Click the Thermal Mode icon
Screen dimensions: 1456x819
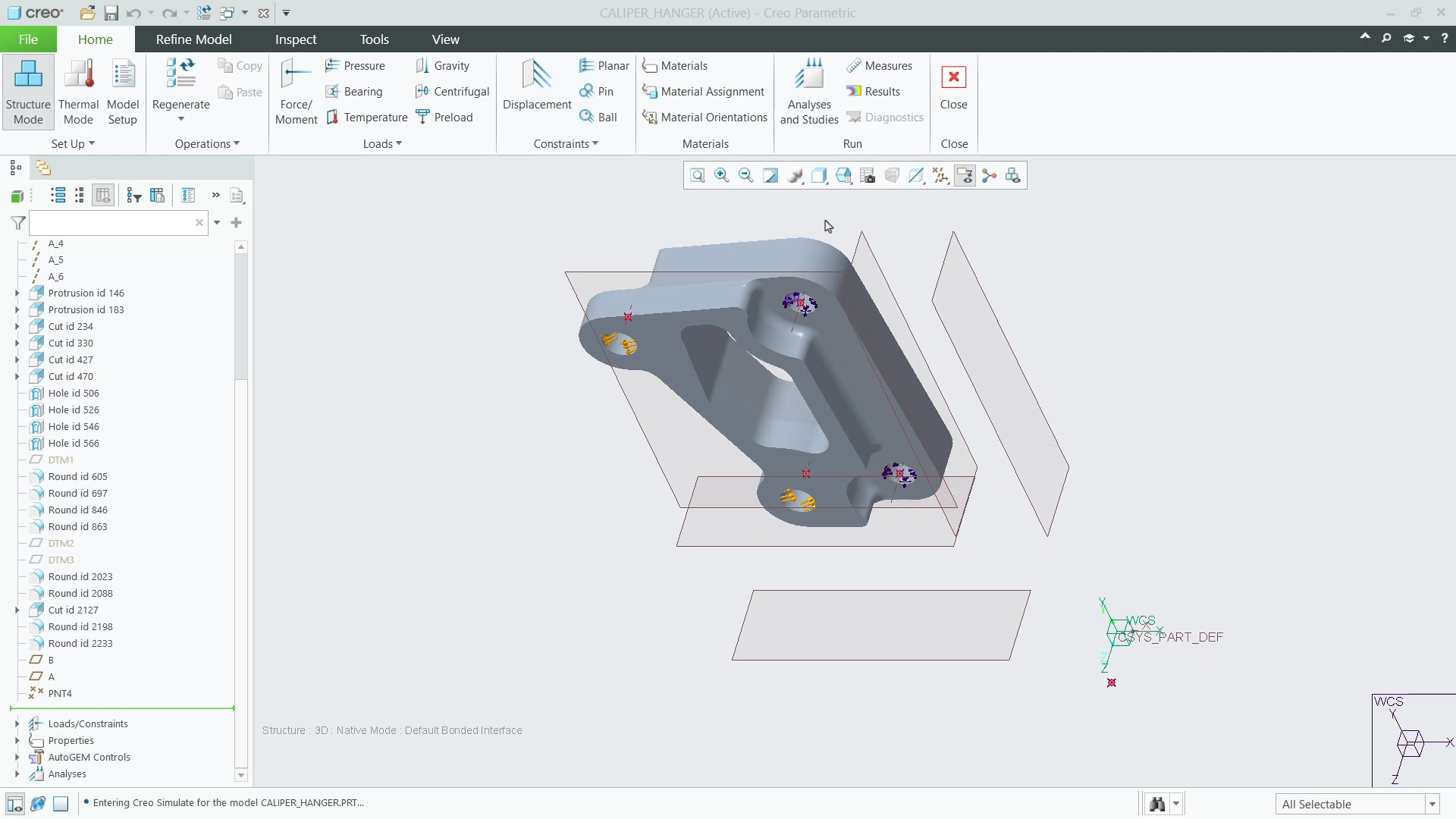[78, 92]
